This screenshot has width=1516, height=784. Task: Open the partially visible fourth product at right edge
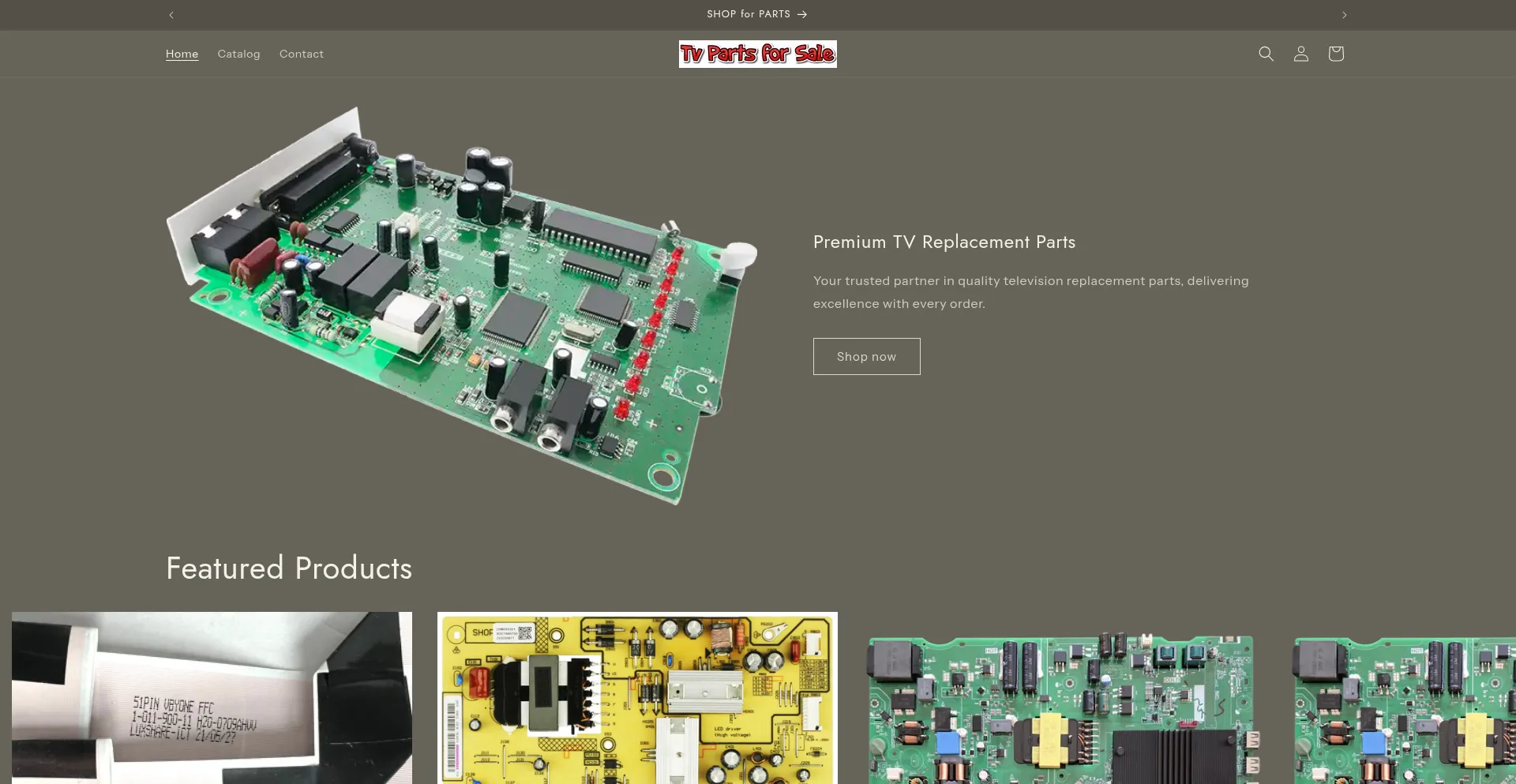(1405, 707)
